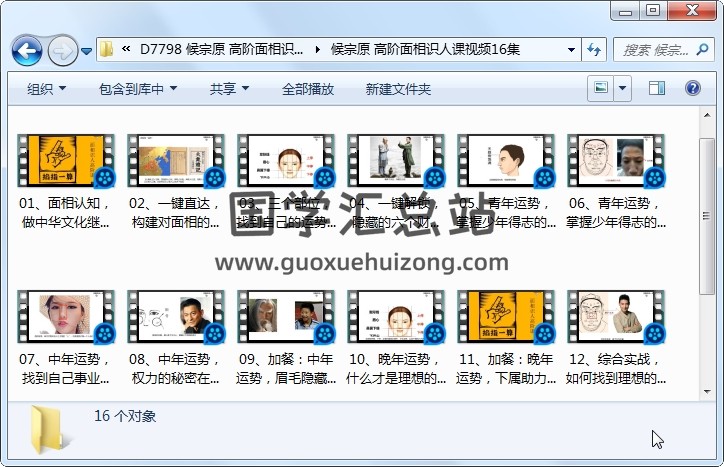Click the Forward navigation arrow button
This screenshot has width=724, height=467.
[x=62, y=49]
